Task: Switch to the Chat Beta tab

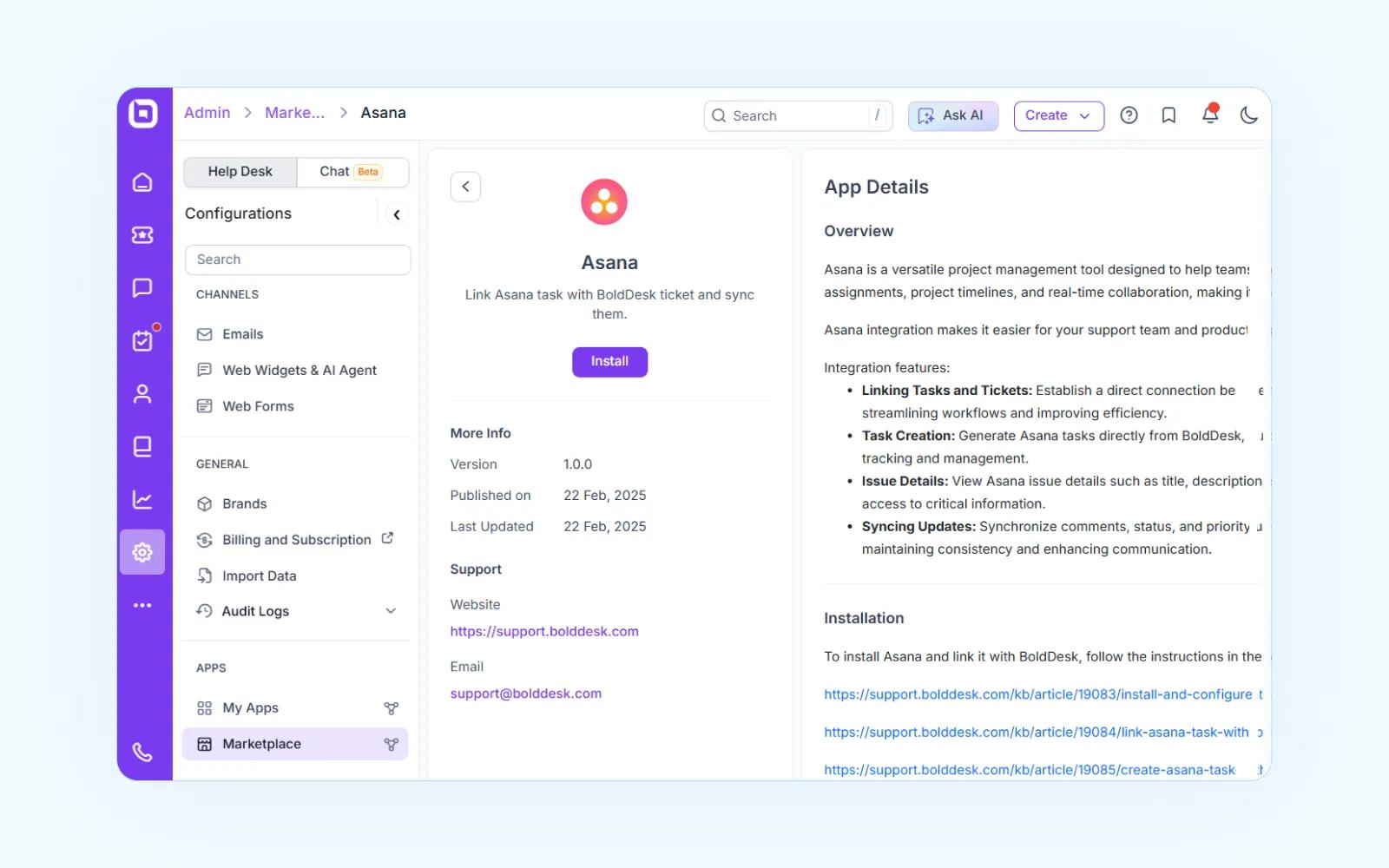Action: point(352,172)
